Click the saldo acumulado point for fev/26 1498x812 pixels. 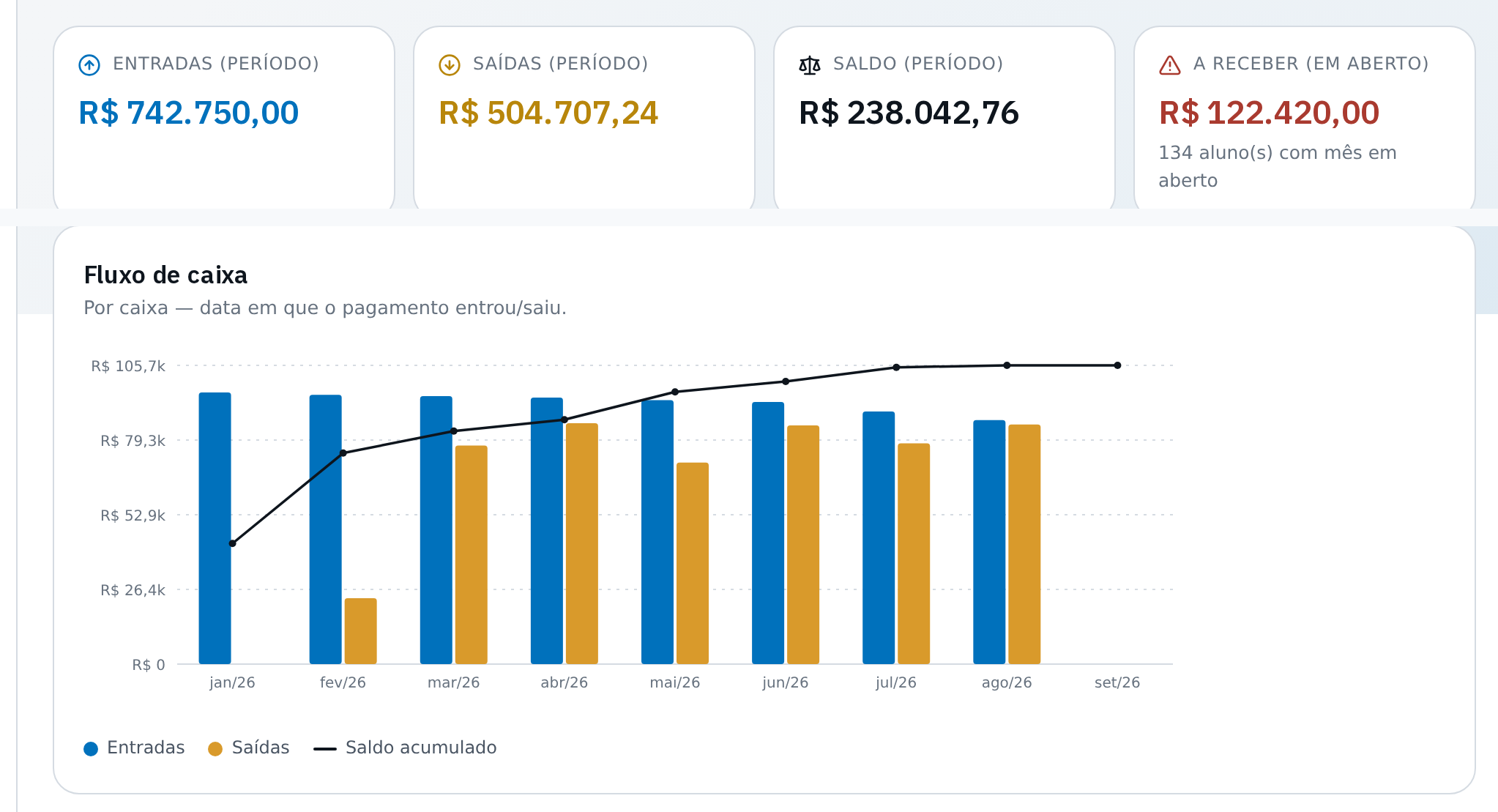tap(343, 453)
